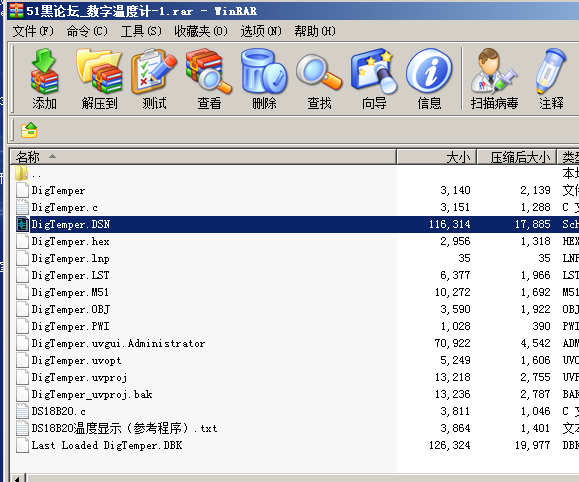Select DigTemper.uvproj in the list
The height and width of the screenshot is (482, 579).
79,377
